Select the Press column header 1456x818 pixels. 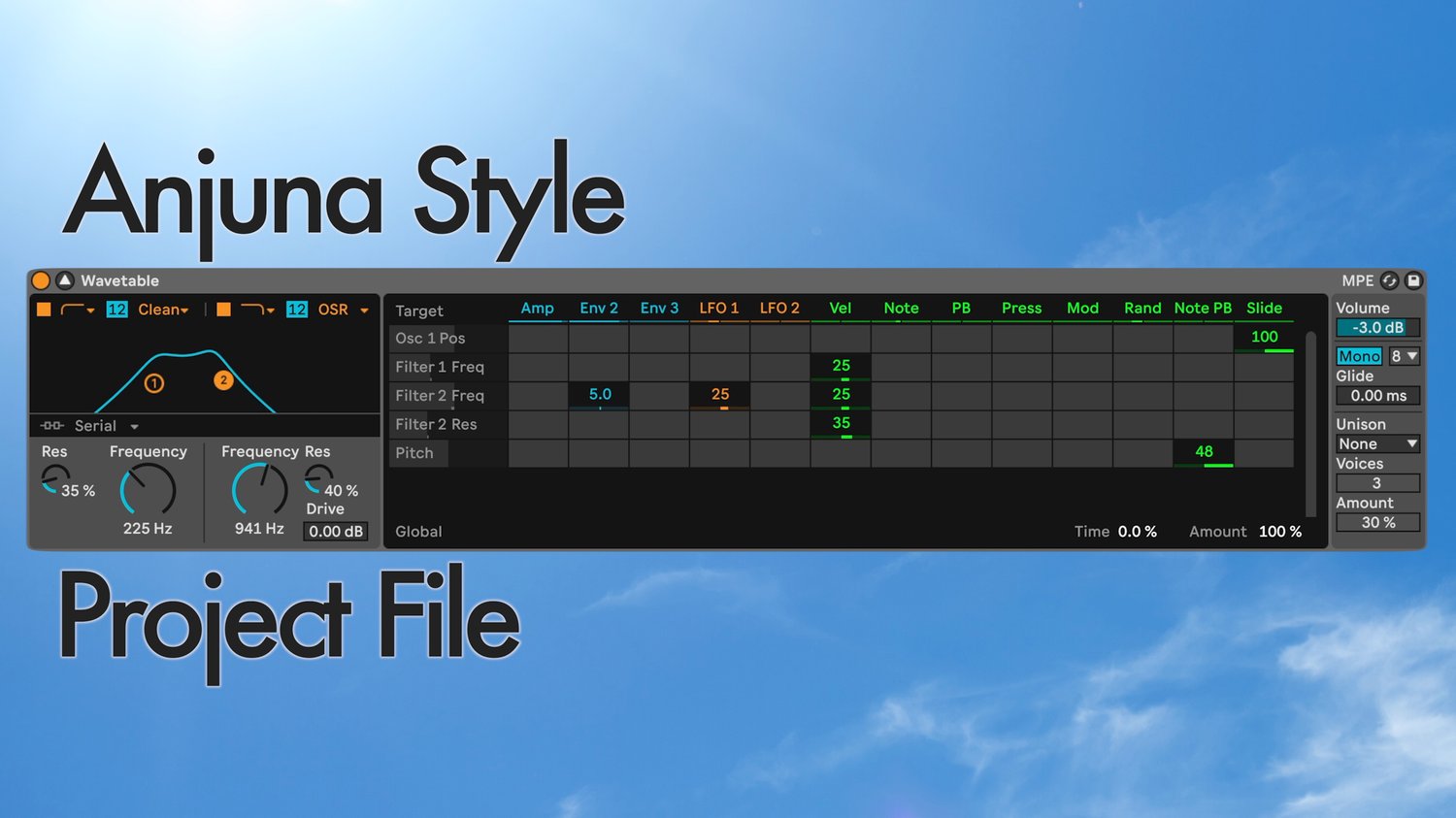(1022, 309)
